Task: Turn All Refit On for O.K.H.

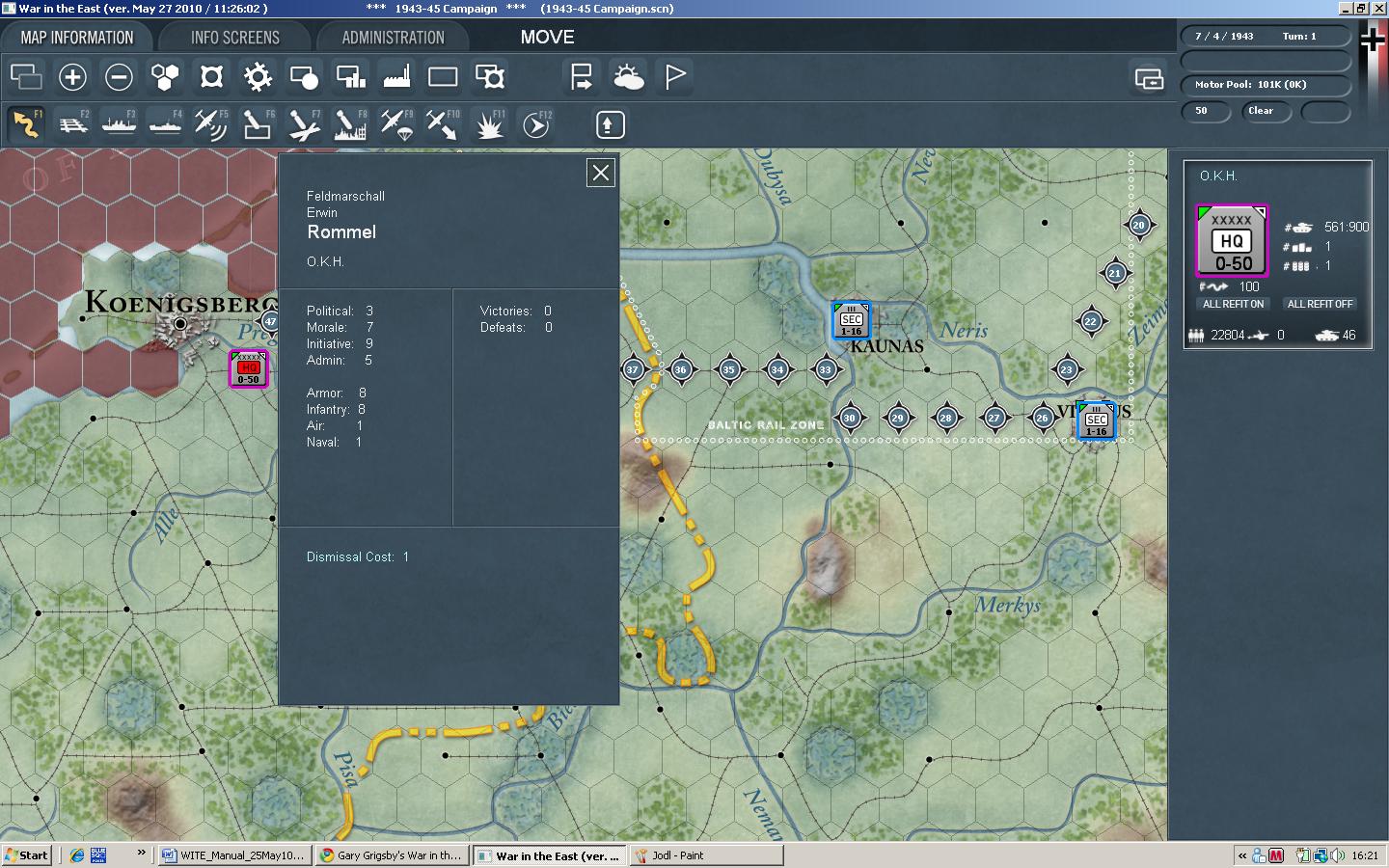Action: pyautogui.click(x=1233, y=304)
